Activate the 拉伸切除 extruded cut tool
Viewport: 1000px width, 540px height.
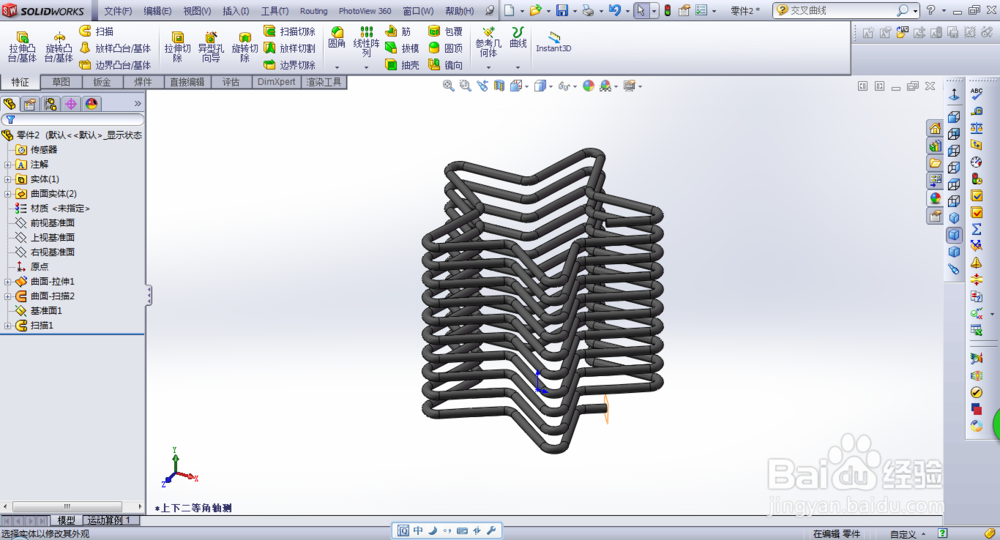click(x=177, y=47)
